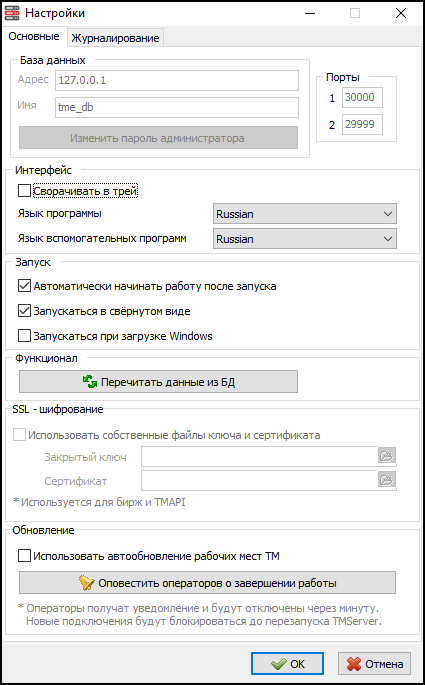Uncheck Автоматически начинать работу после запуска

(24, 286)
